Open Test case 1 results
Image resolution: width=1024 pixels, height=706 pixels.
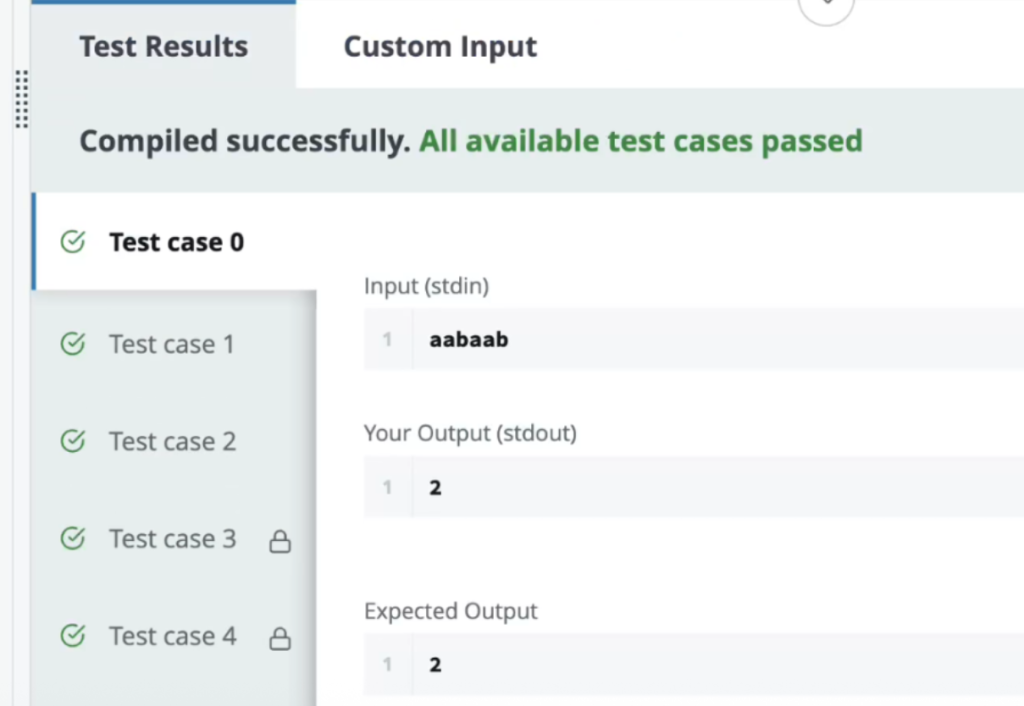[x=172, y=344]
